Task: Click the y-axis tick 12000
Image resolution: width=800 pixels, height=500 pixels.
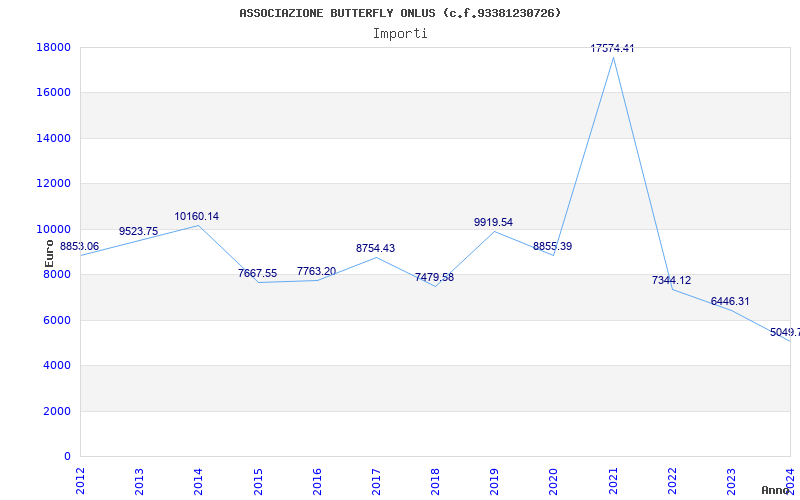Action: [54, 184]
